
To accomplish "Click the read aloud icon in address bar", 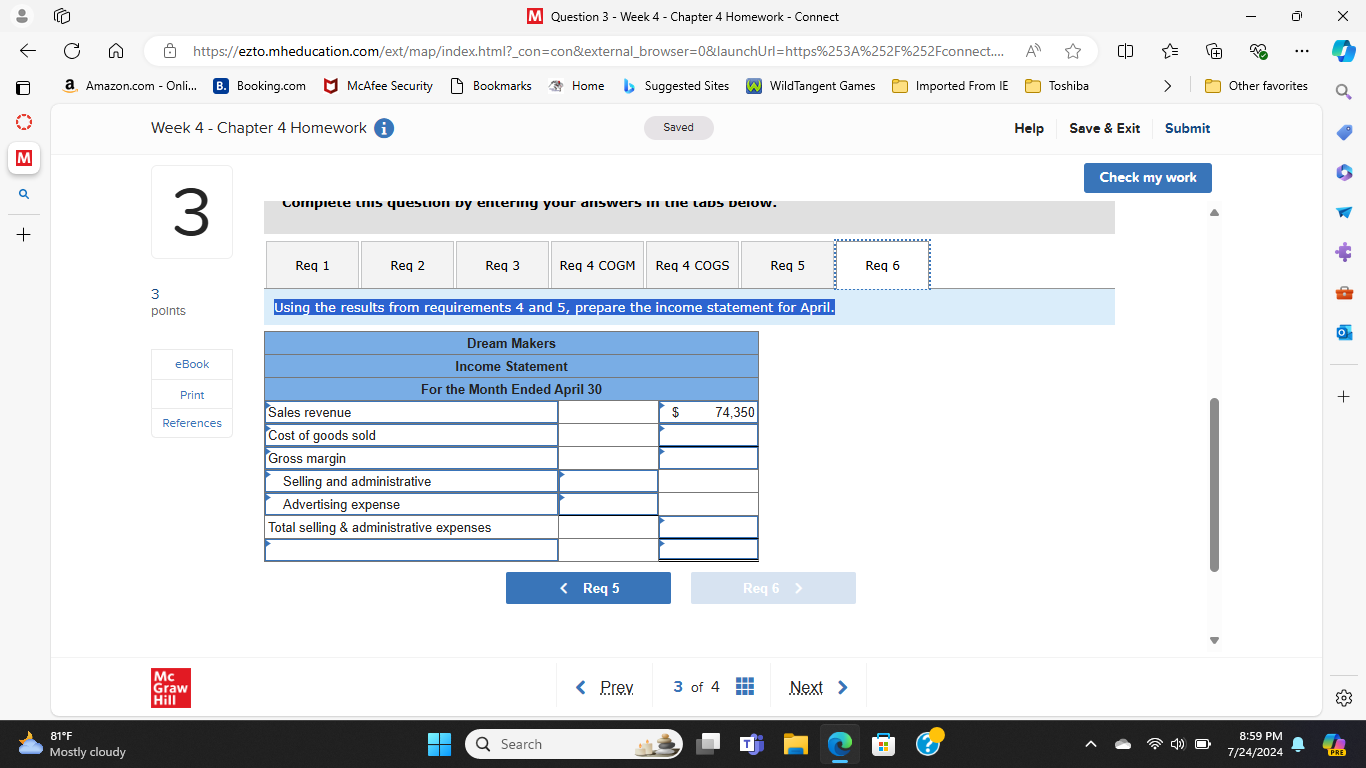I will click(x=1034, y=51).
